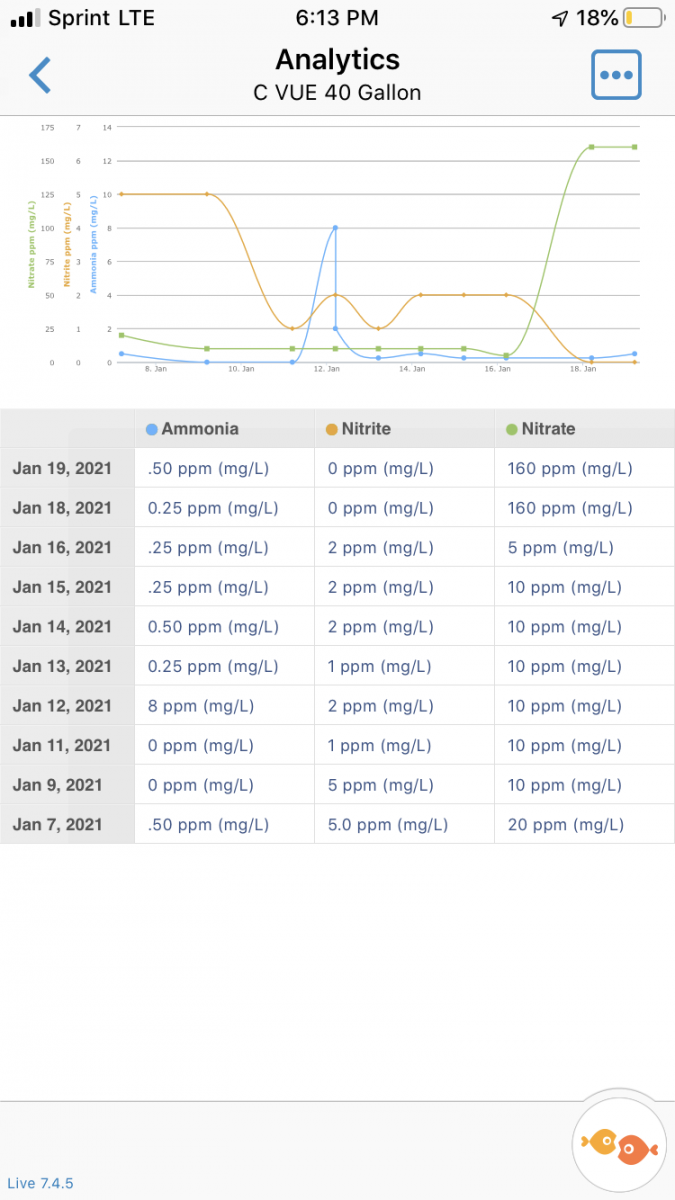Tap the location arrow status icon

coord(560,18)
